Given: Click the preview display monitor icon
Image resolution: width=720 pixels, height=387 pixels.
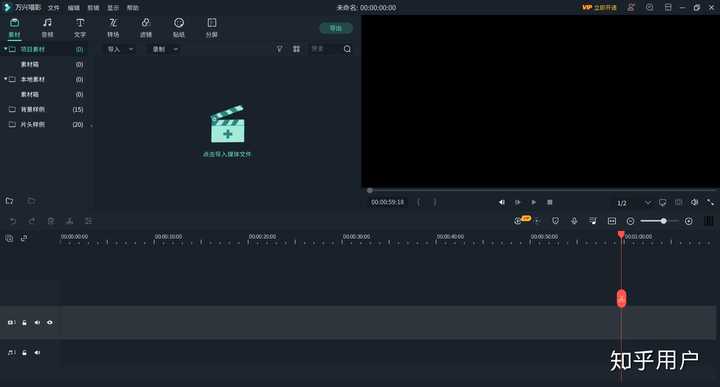Looking at the screenshot, I should click(x=663, y=202).
